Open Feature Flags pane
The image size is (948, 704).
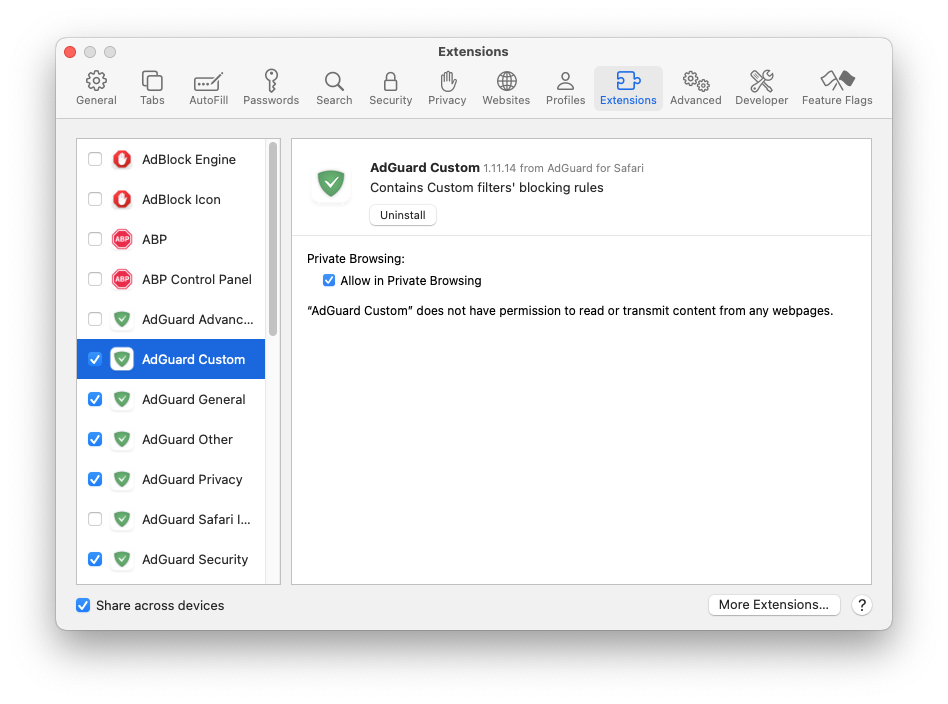(x=837, y=88)
